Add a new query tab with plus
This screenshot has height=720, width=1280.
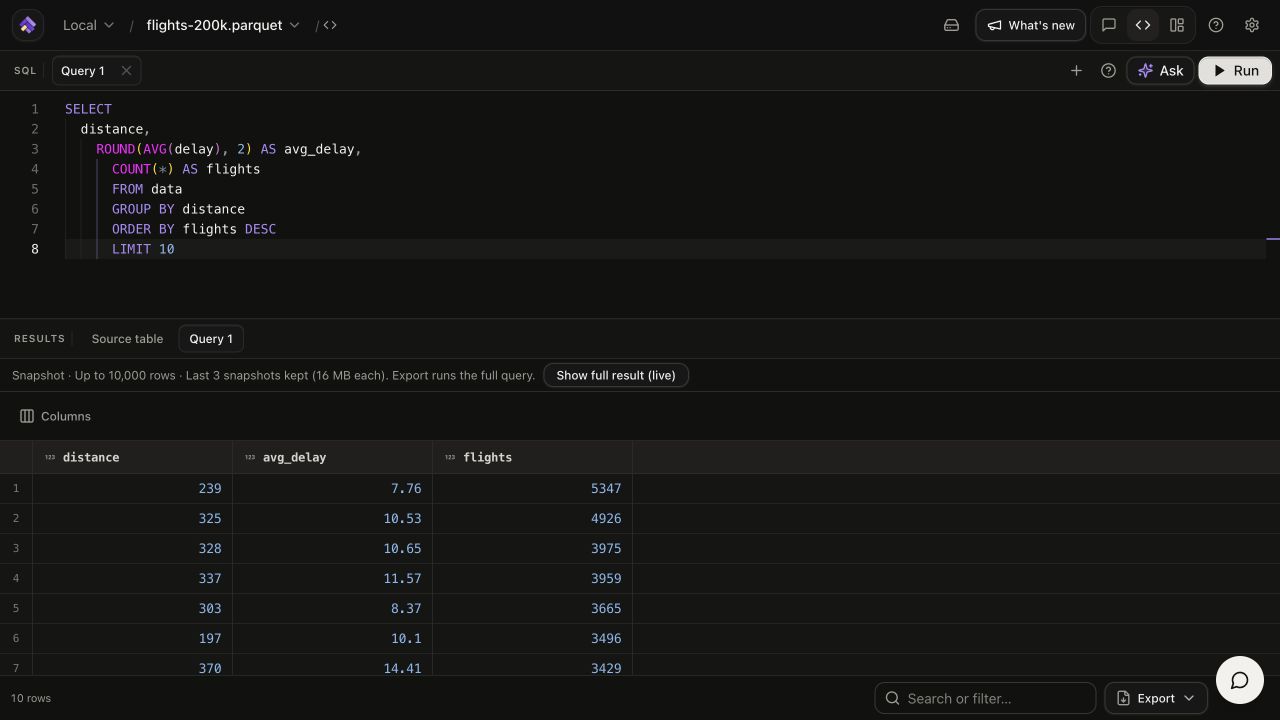click(1076, 71)
